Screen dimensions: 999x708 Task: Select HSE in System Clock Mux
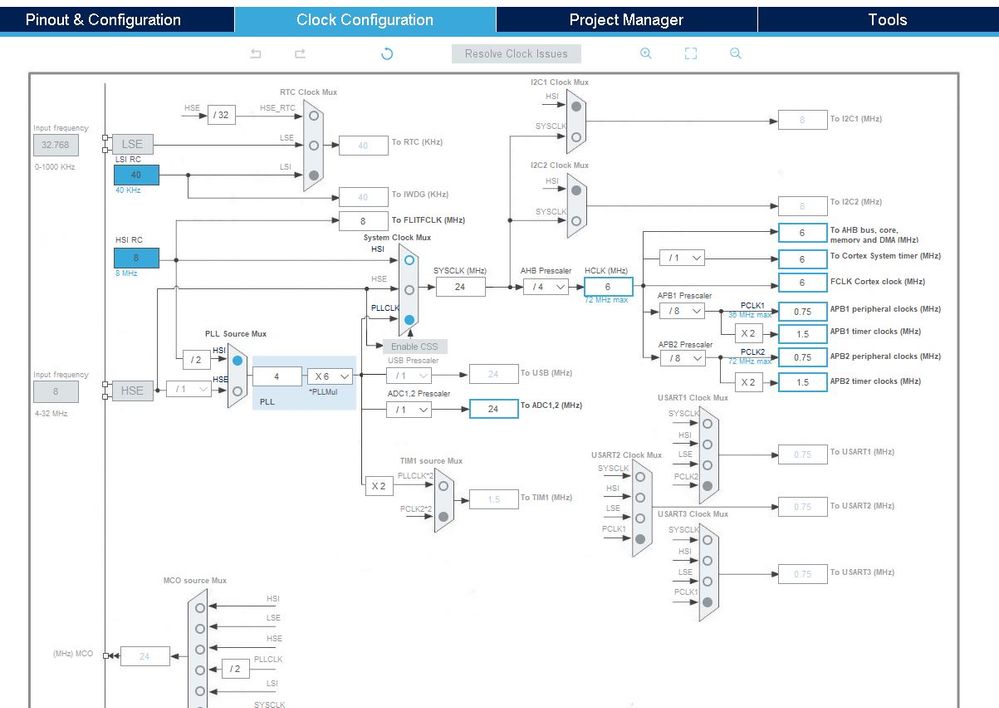(409, 290)
